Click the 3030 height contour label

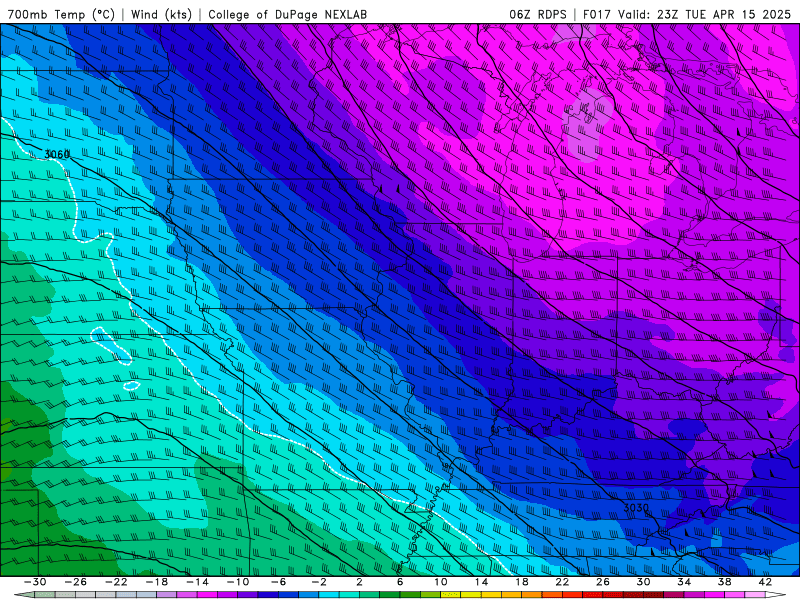click(x=636, y=508)
